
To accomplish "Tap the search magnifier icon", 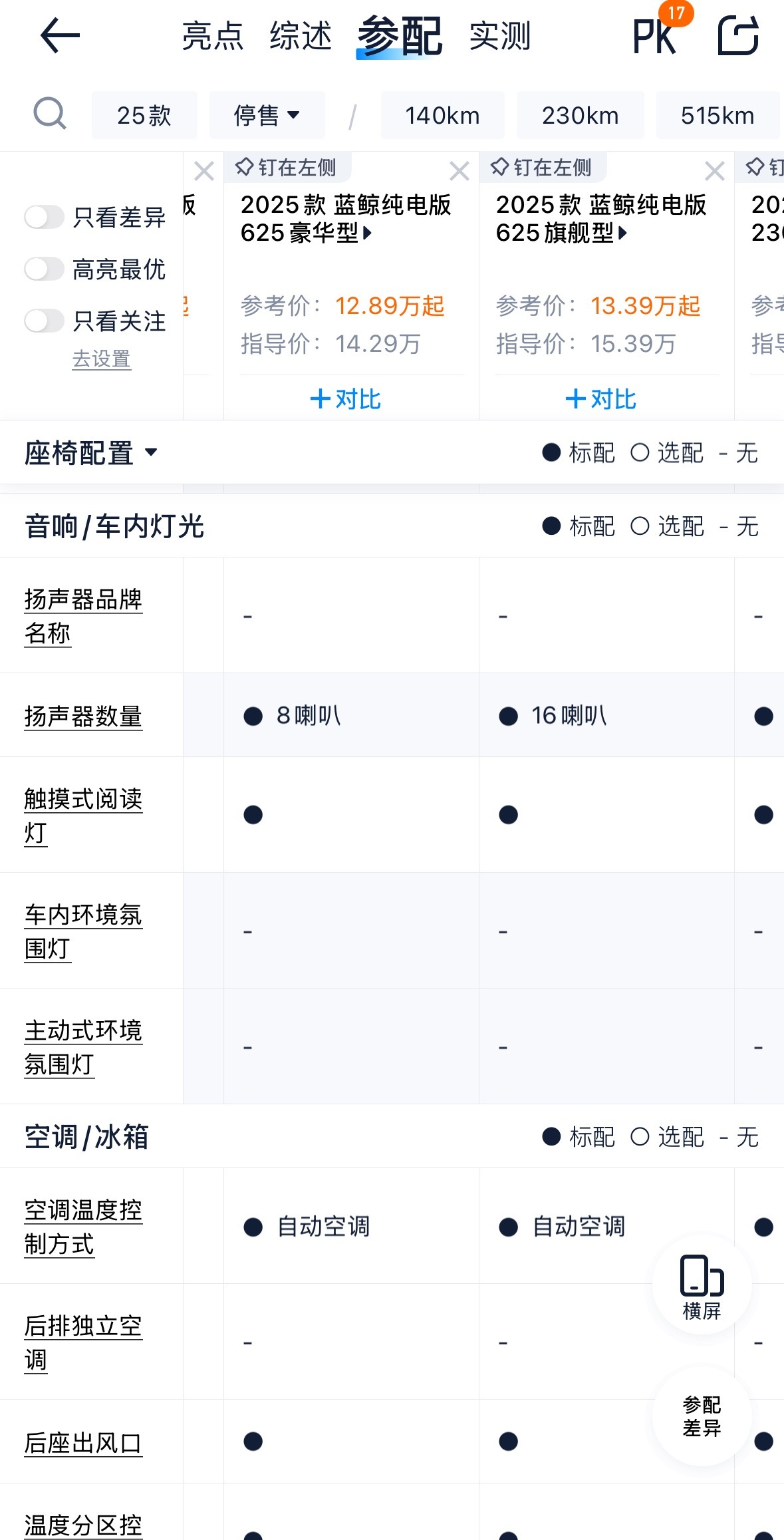I will pyautogui.click(x=50, y=114).
